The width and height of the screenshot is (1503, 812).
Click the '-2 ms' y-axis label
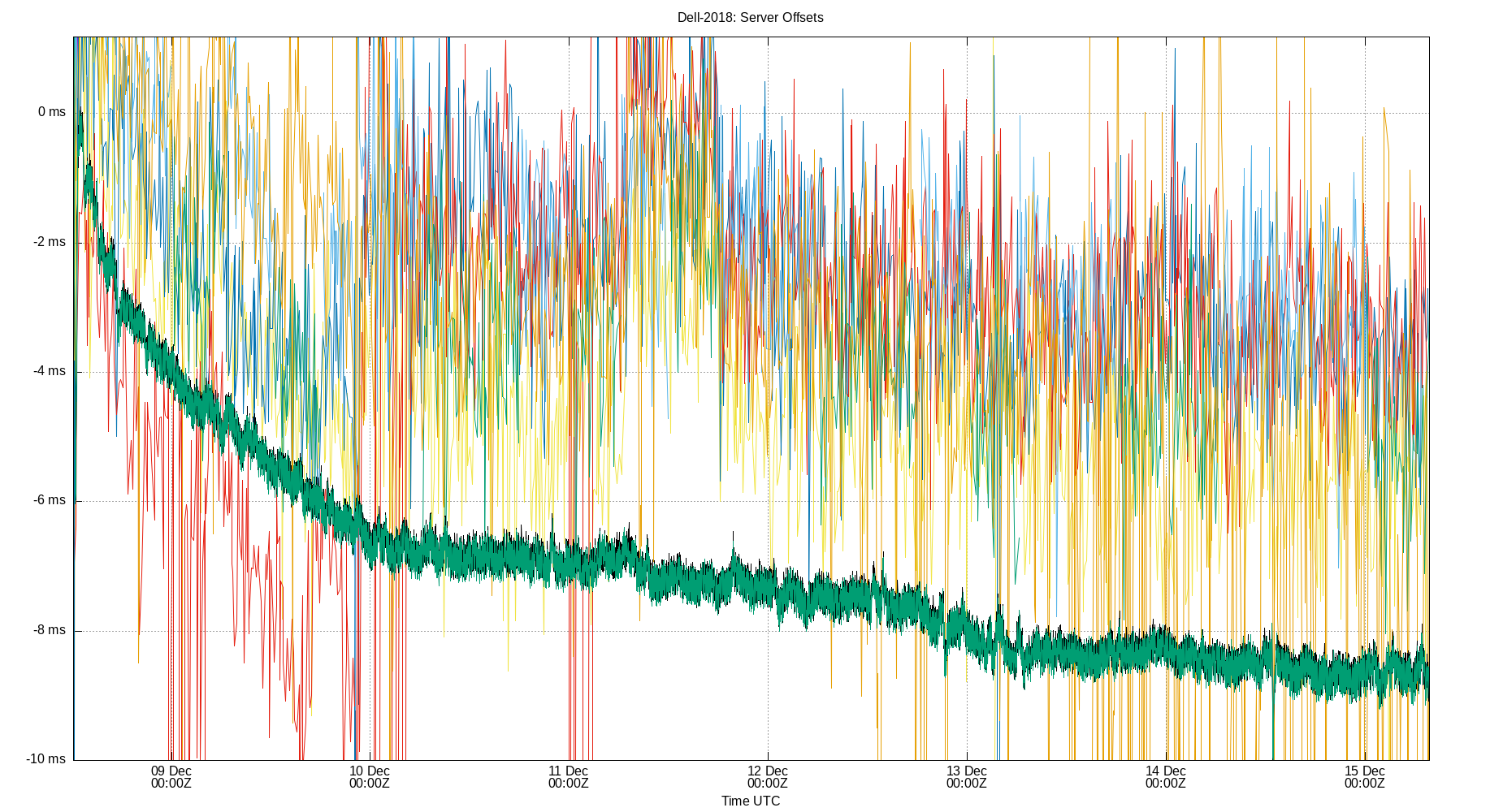tap(47, 241)
